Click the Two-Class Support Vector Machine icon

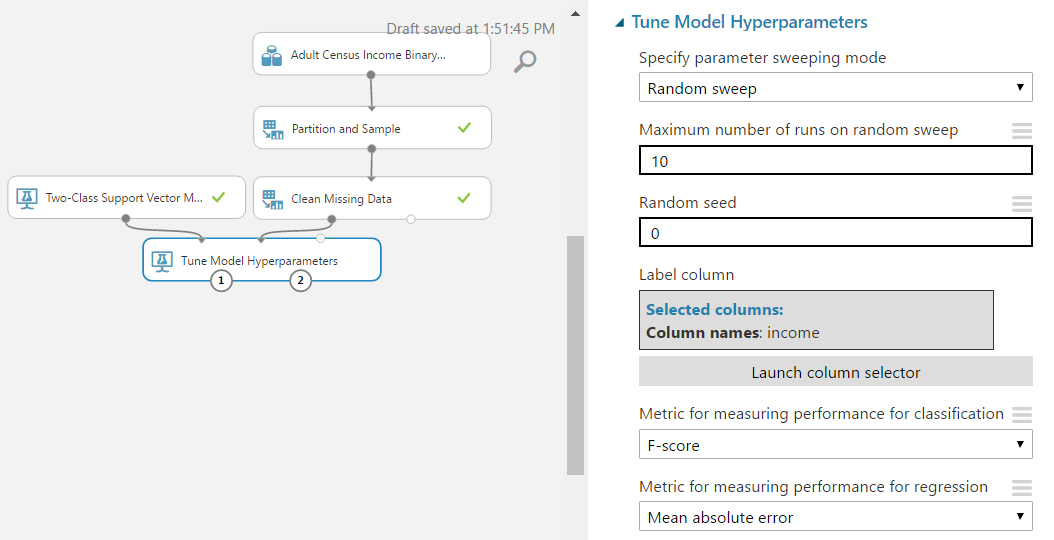(x=27, y=198)
